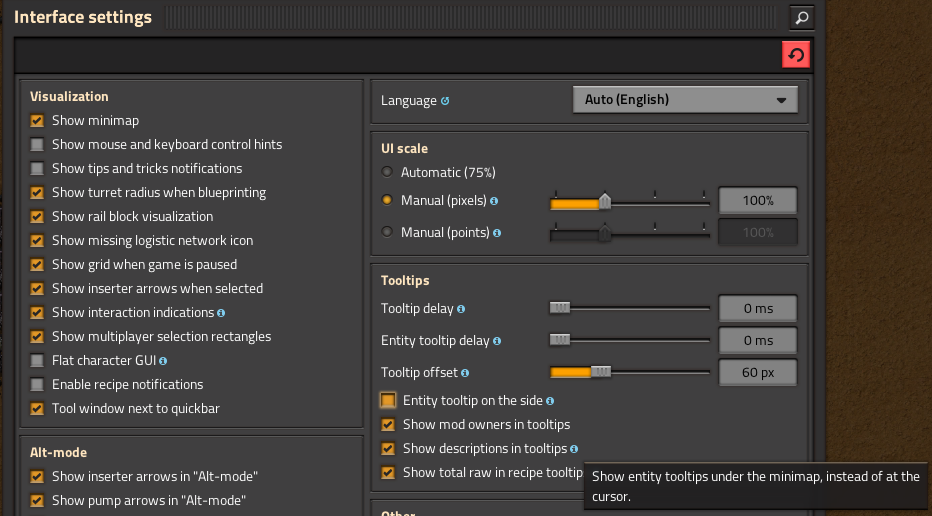Disable Show pump arrows in Alt-mode
The height and width of the screenshot is (516, 932).
(37, 501)
